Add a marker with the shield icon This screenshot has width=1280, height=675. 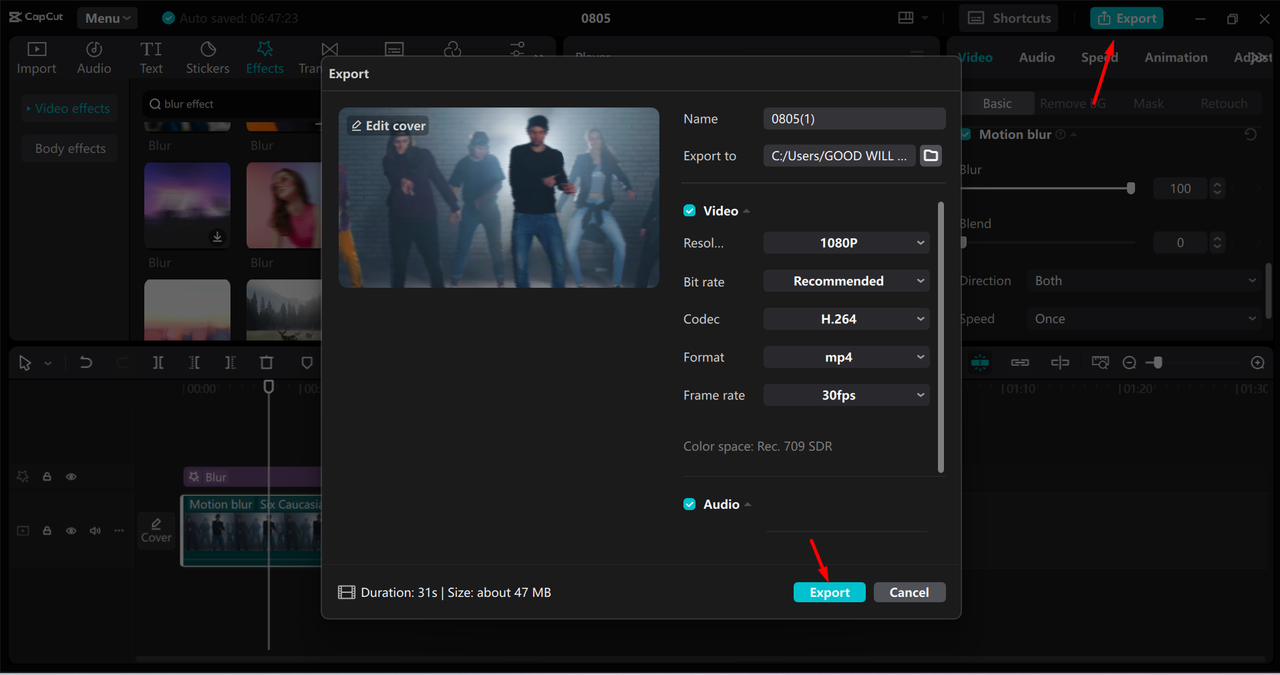pos(307,363)
